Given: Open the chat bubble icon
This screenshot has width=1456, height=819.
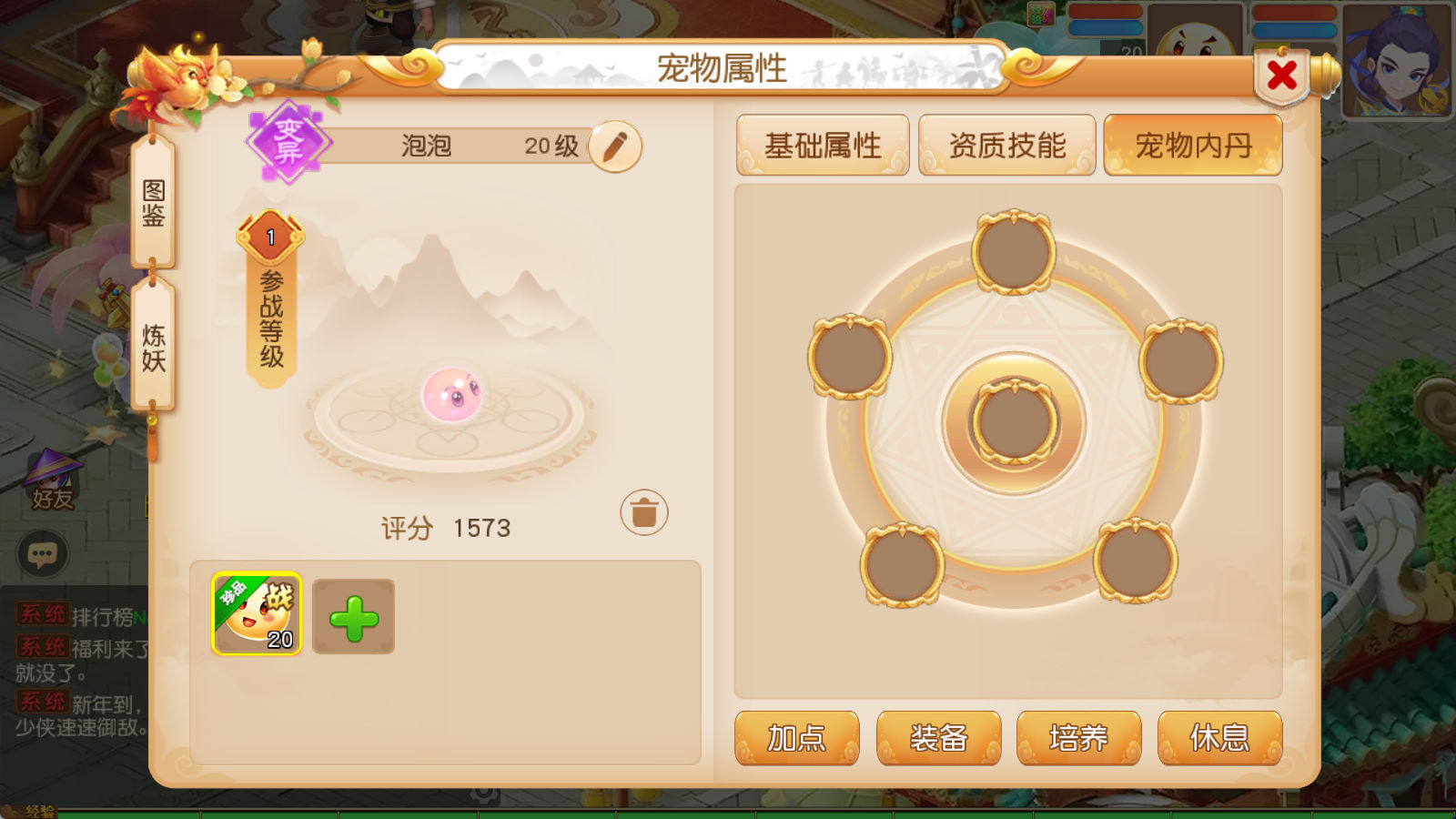Looking at the screenshot, I should [42, 553].
